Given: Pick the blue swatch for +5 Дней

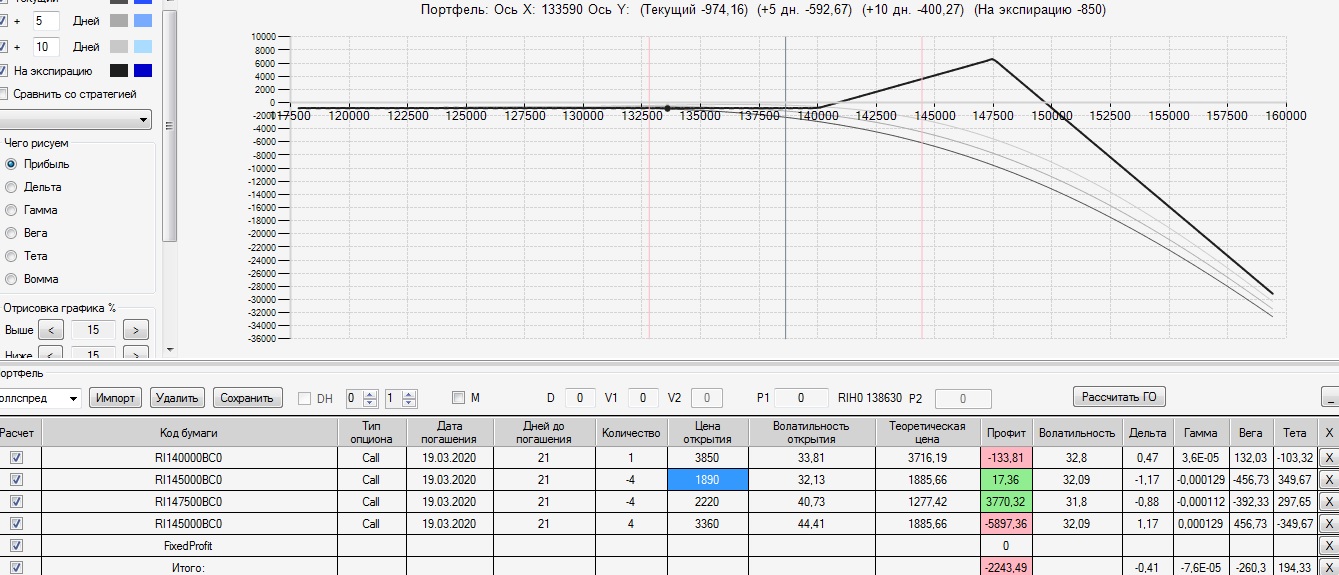Looking at the screenshot, I should tap(143, 20).
